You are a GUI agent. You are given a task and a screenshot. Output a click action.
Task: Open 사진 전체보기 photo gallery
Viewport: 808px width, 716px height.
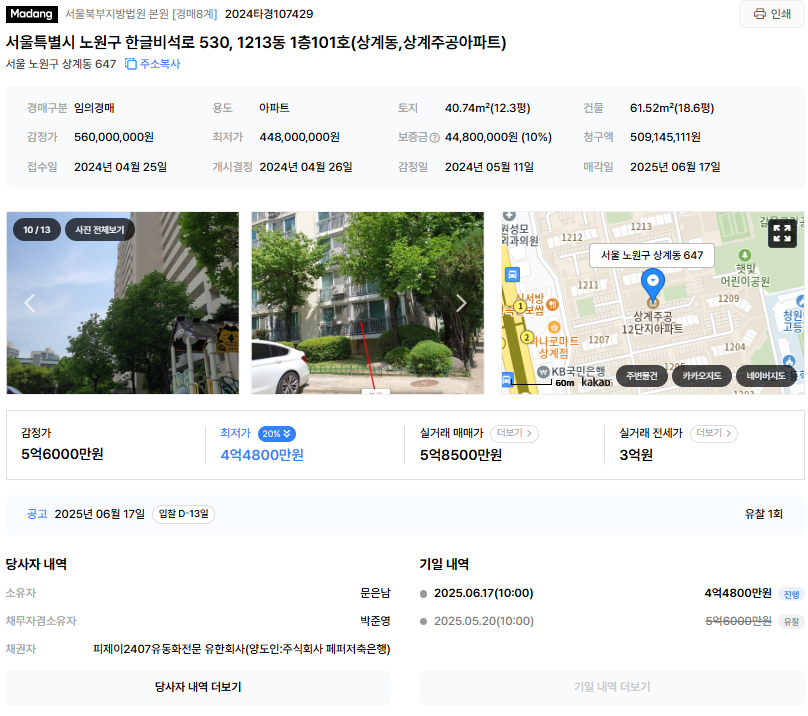[x=100, y=230]
